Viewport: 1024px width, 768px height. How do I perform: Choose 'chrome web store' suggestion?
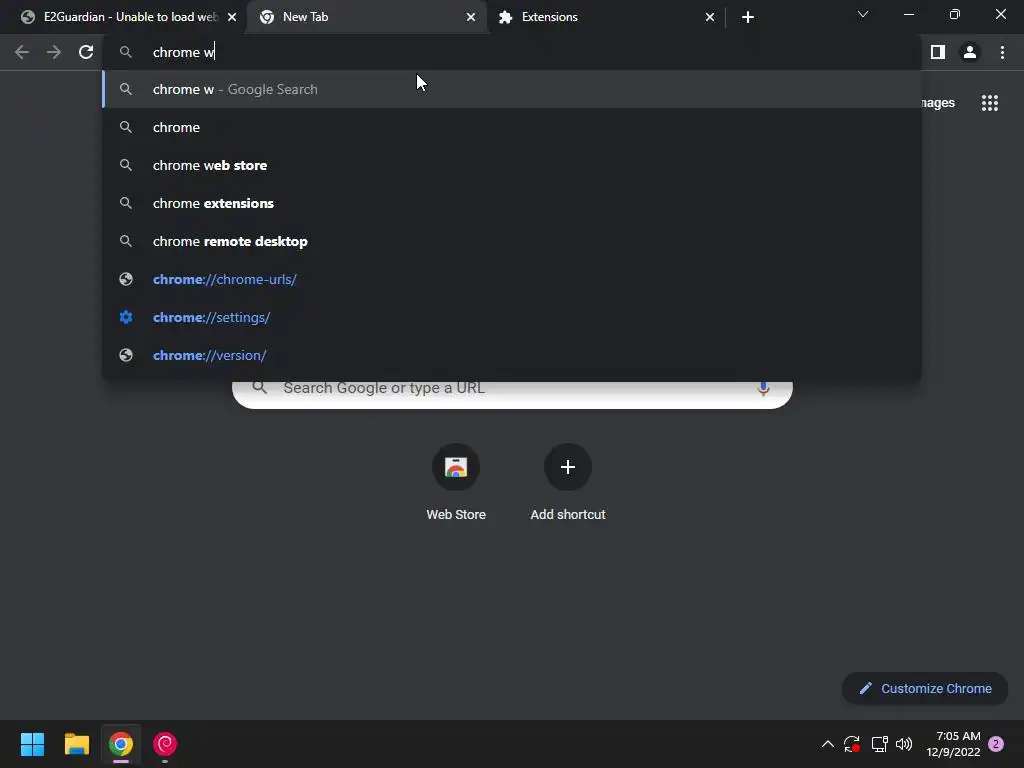(x=511, y=165)
